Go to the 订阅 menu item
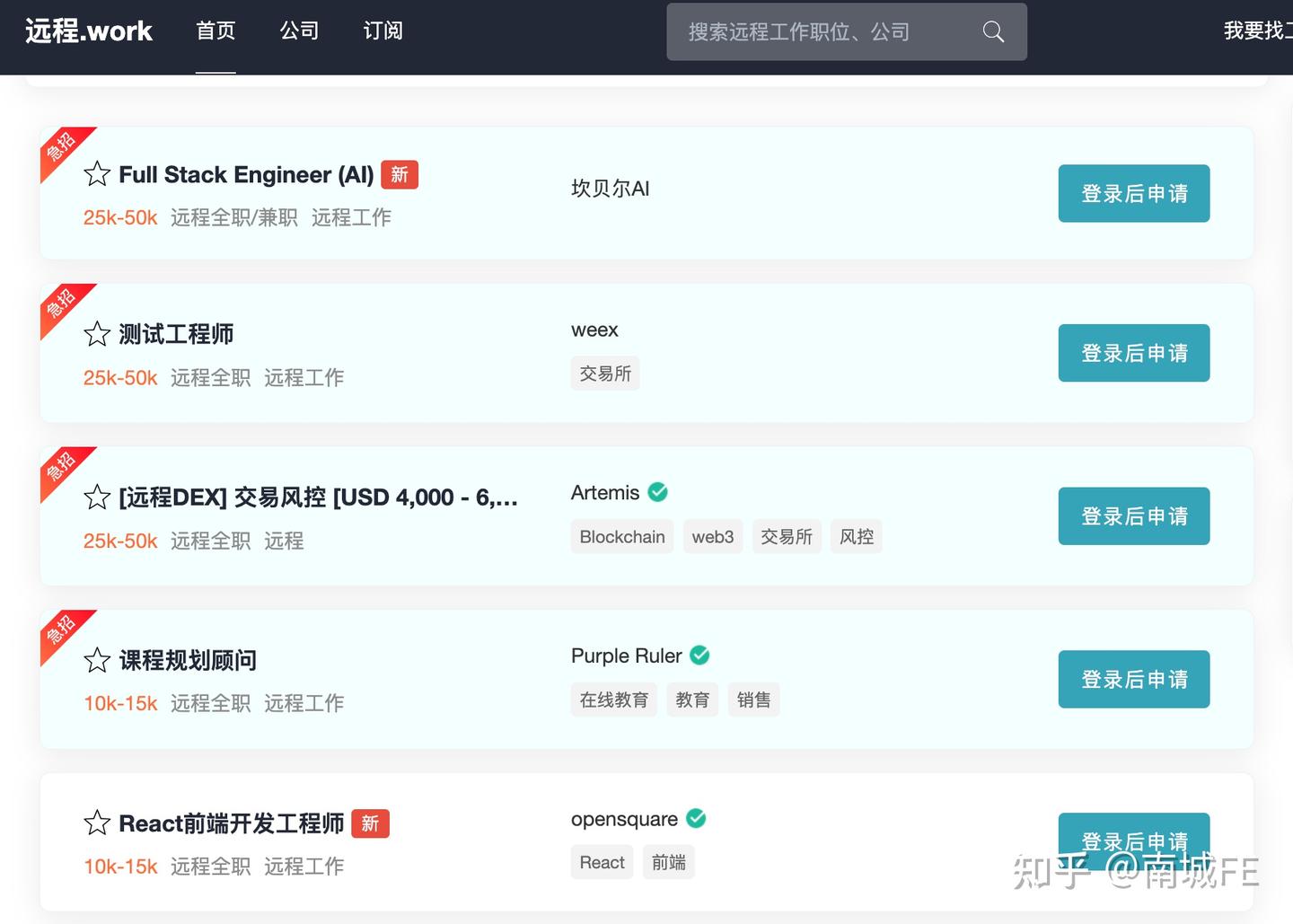The image size is (1293, 924). 383,31
